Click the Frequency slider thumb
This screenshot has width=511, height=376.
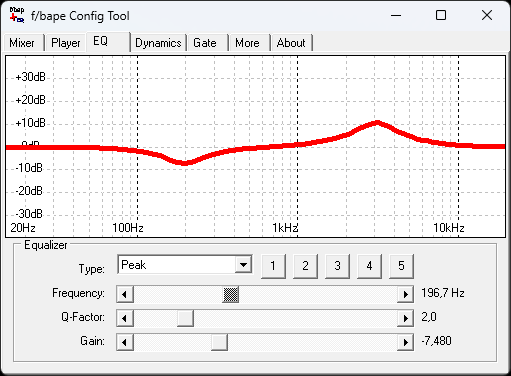point(231,294)
